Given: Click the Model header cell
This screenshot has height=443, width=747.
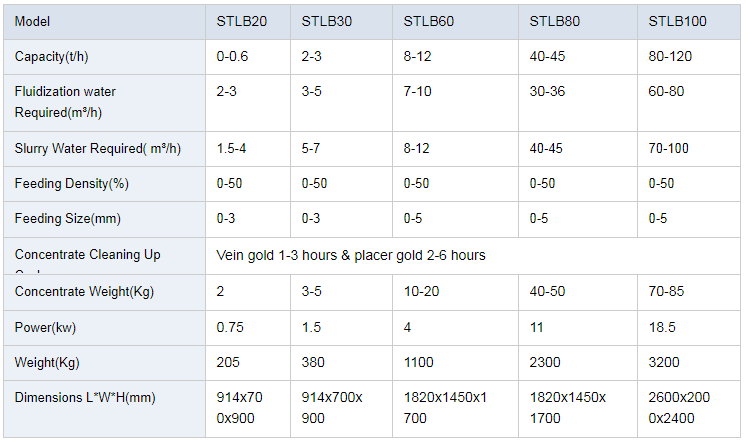Looking at the screenshot, I should pyautogui.click(x=34, y=21).
